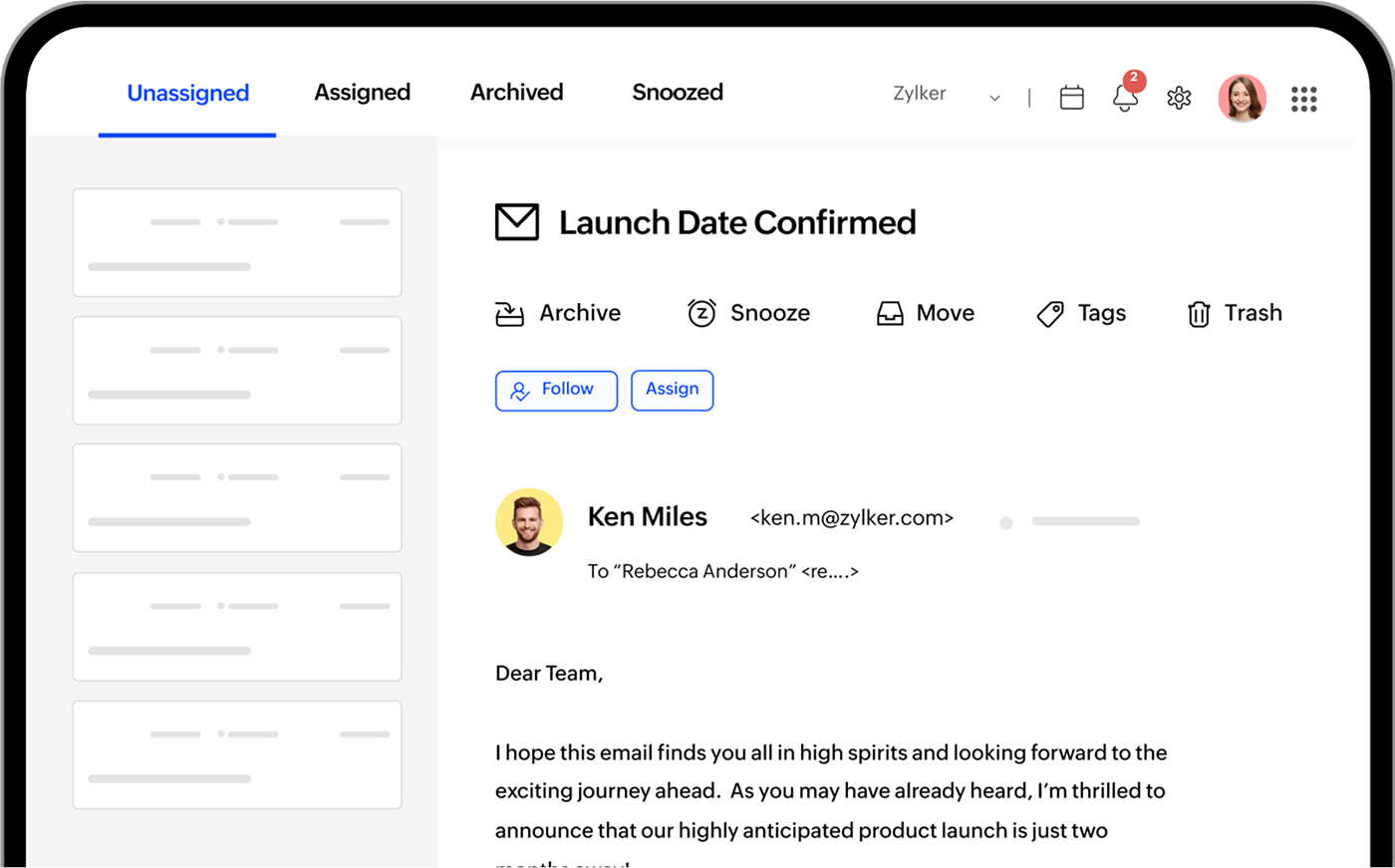Open settings gear icon

1179,98
